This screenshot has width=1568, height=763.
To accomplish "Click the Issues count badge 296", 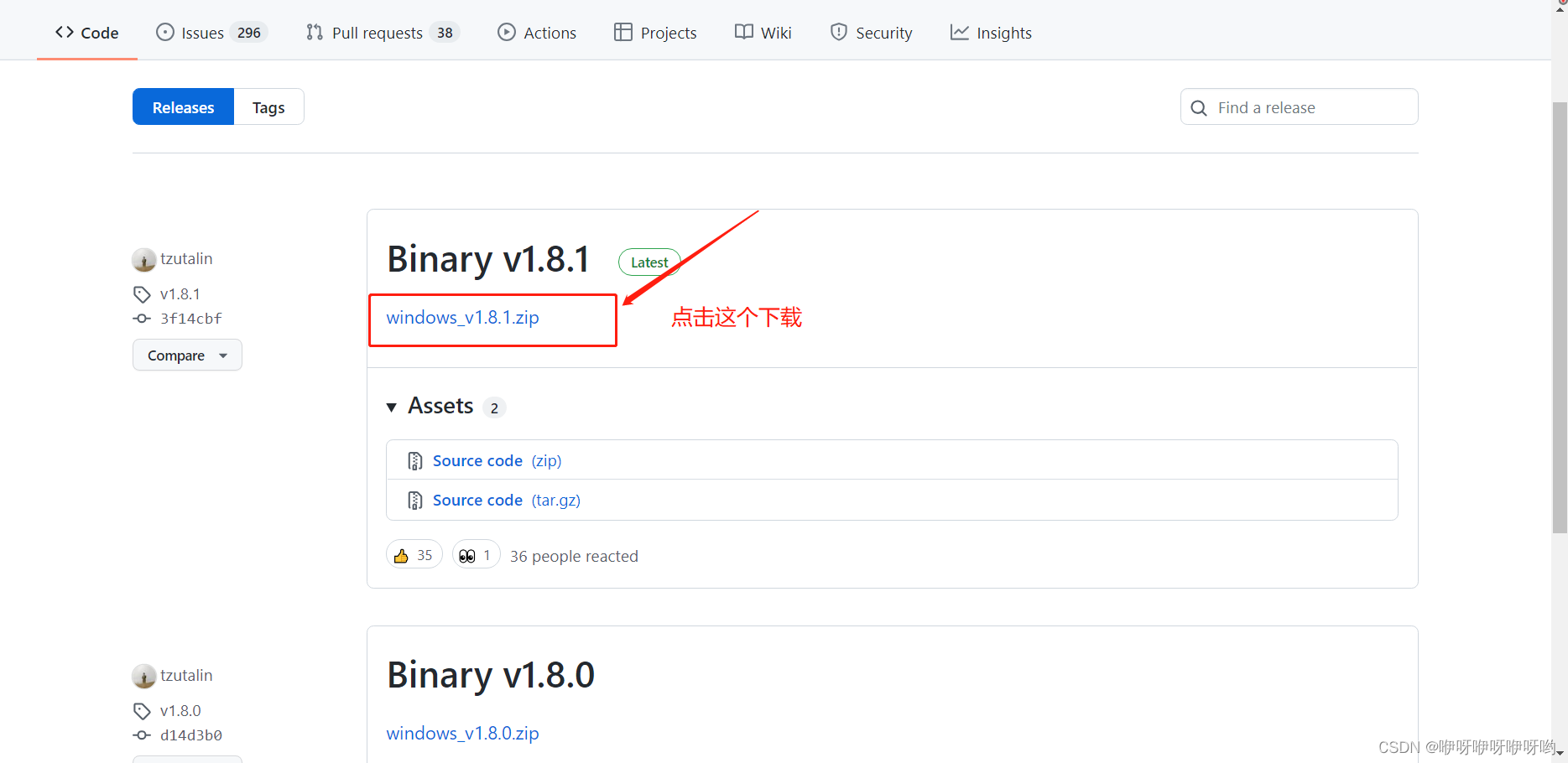I will (249, 33).
